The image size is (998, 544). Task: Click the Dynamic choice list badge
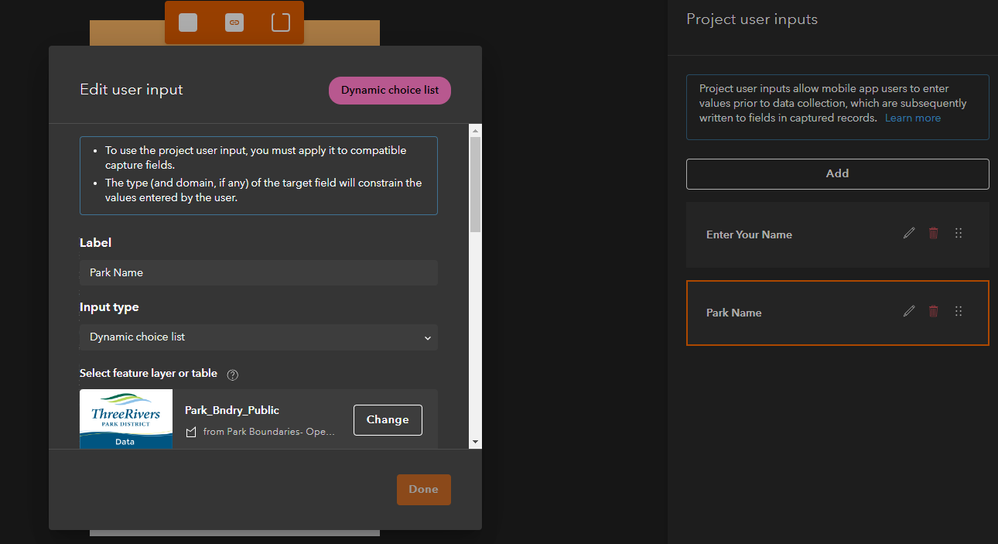pyautogui.click(x=390, y=90)
